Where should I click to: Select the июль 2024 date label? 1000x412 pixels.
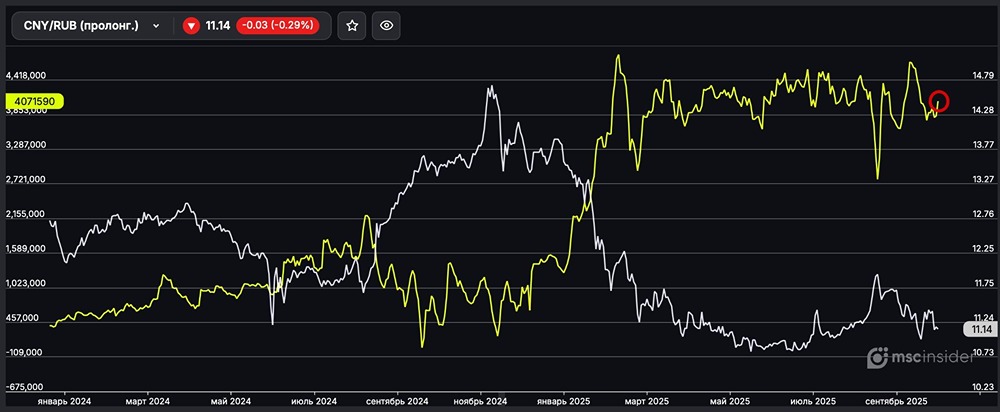coord(316,401)
